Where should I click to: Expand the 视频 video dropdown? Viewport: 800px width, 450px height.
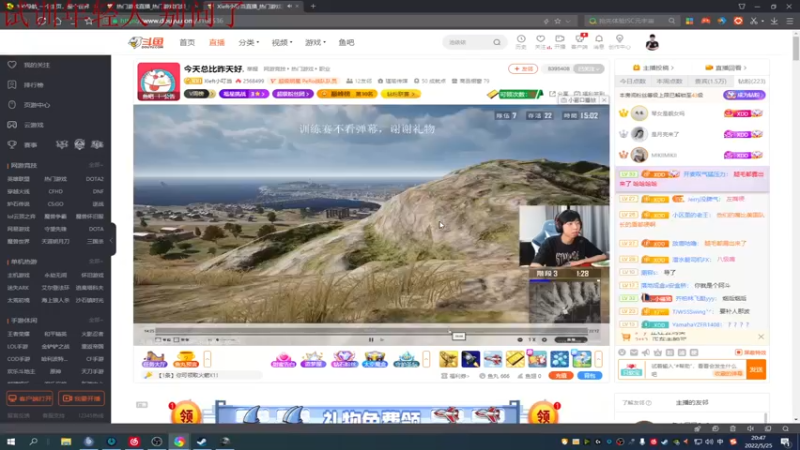(282, 43)
